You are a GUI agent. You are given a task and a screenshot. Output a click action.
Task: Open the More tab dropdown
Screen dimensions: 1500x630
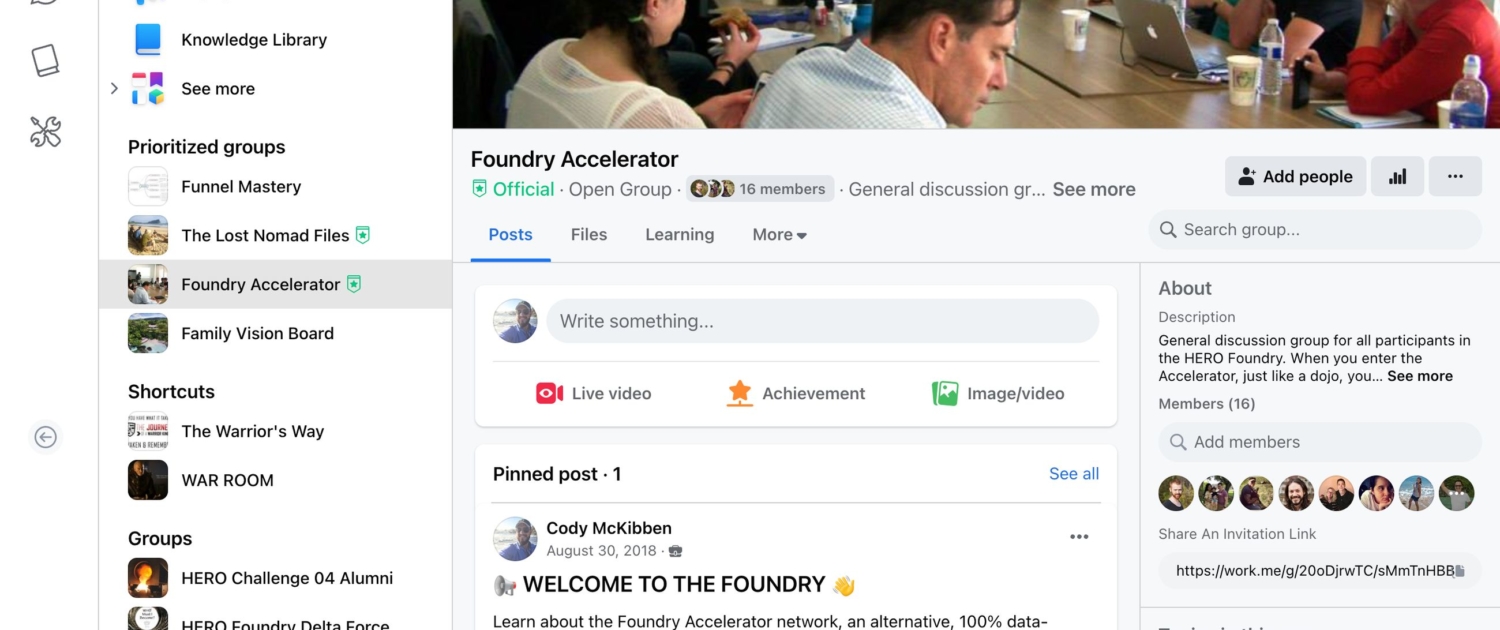pos(779,235)
